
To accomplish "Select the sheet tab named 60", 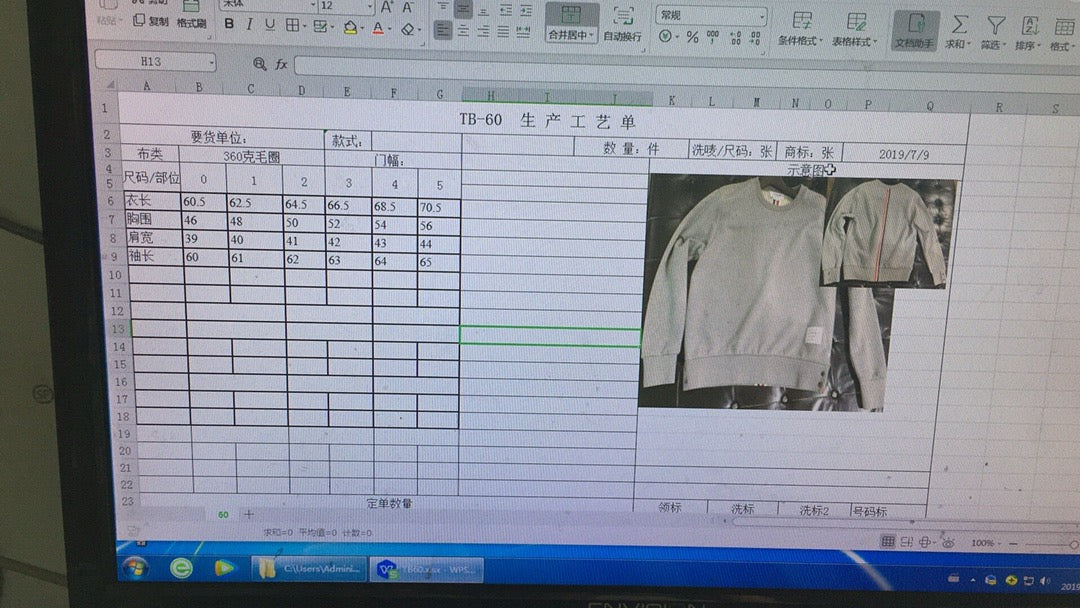I will (x=223, y=514).
